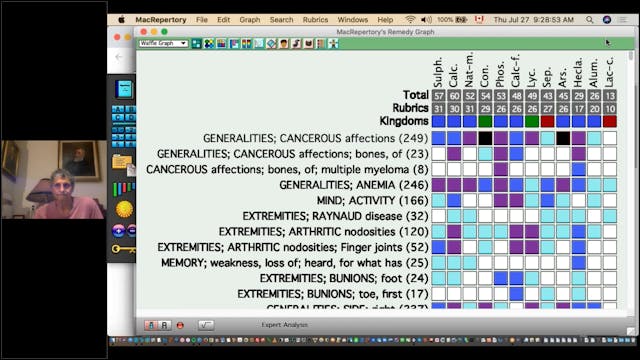The width and height of the screenshot is (640, 360).
Task: Select the waffle grid view toolbar icon
Action: click(196, 44)
